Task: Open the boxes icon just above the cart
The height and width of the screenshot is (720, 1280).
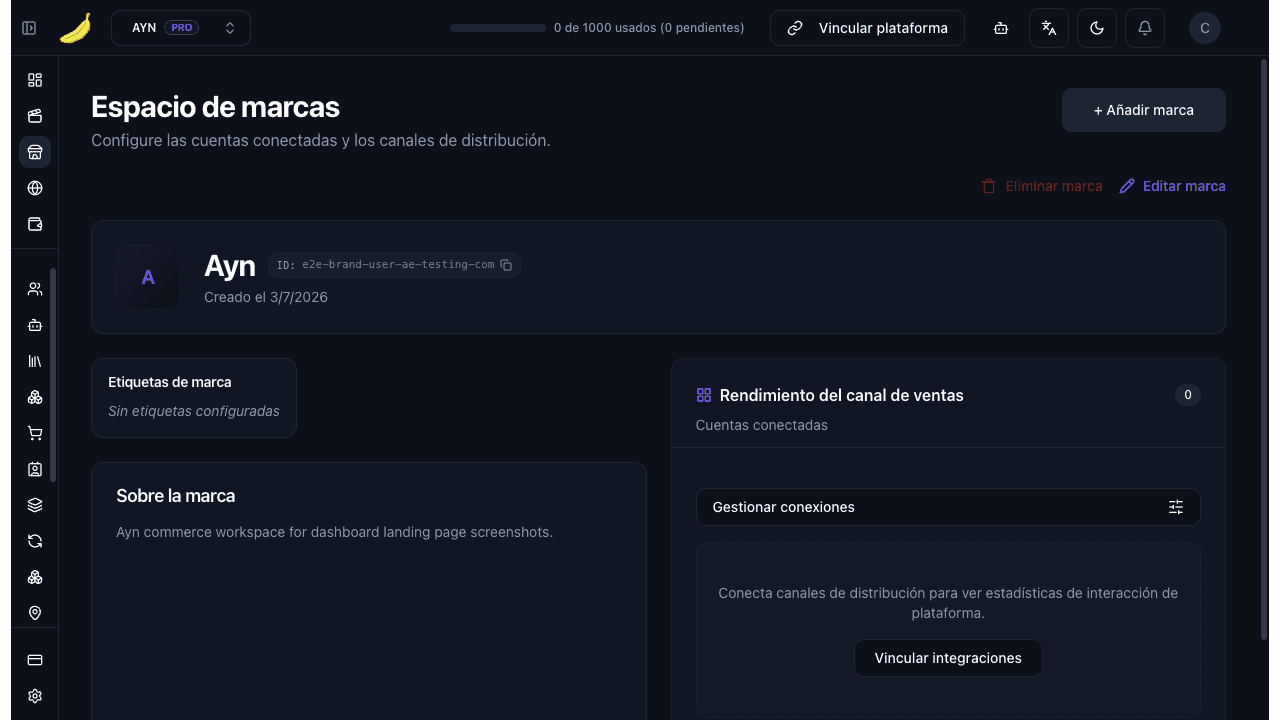Action: point(35,397)
